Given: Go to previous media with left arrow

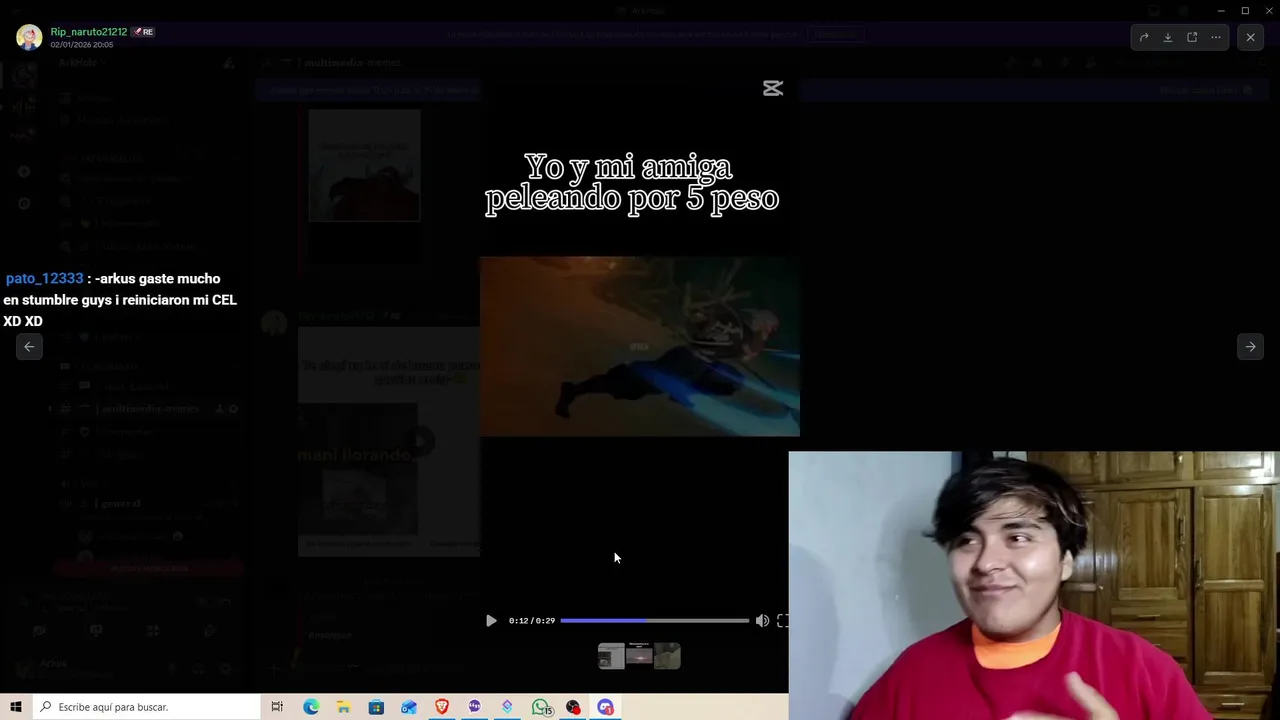Looking at the screenshot, I should point(29,346).
